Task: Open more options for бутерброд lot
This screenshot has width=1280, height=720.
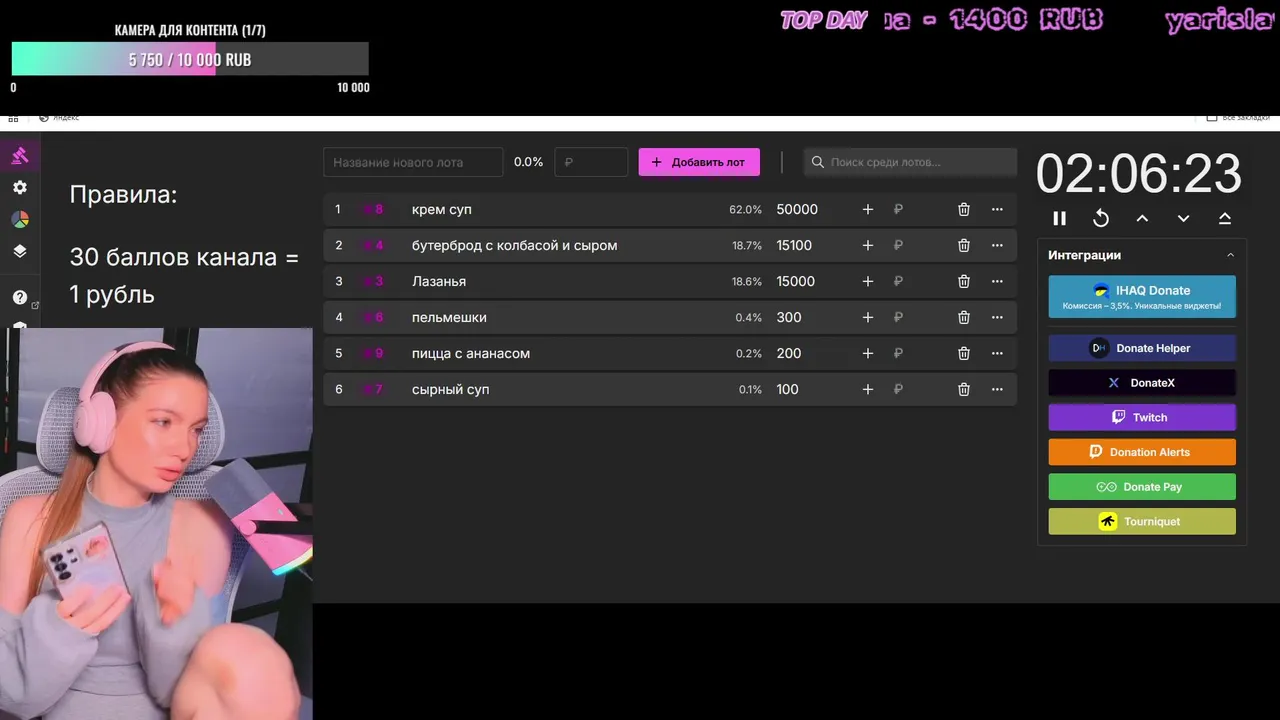Action: tap(997, 246)
